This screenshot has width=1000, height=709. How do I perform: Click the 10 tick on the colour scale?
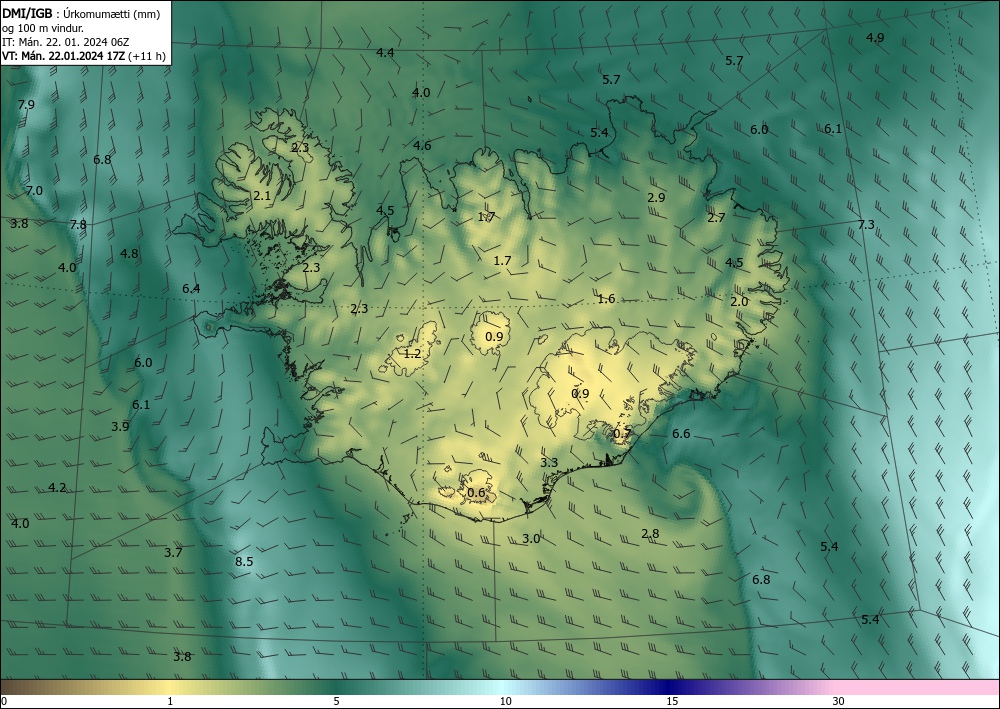point(506,701)
